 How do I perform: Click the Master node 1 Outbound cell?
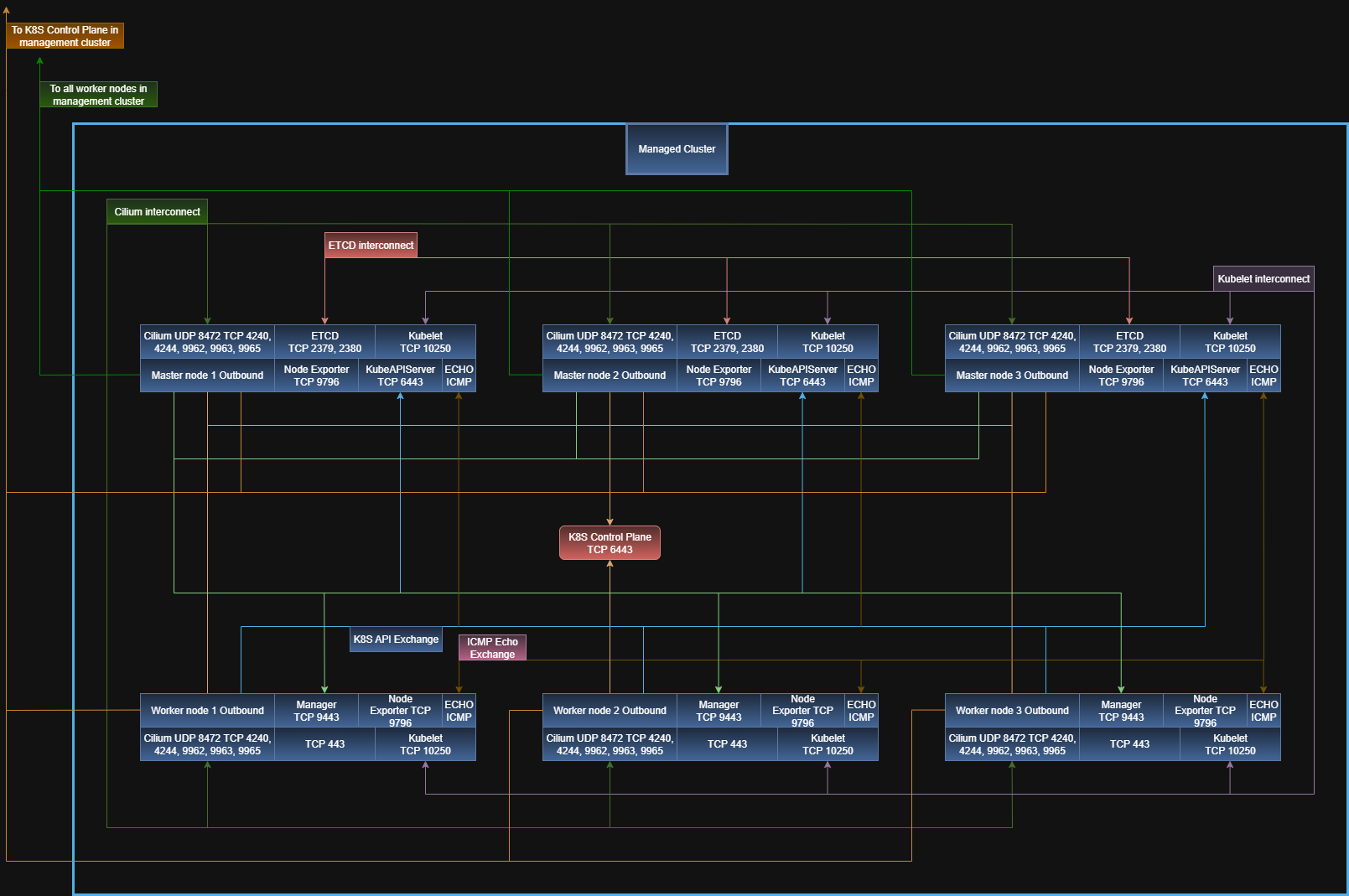point(207,375)
